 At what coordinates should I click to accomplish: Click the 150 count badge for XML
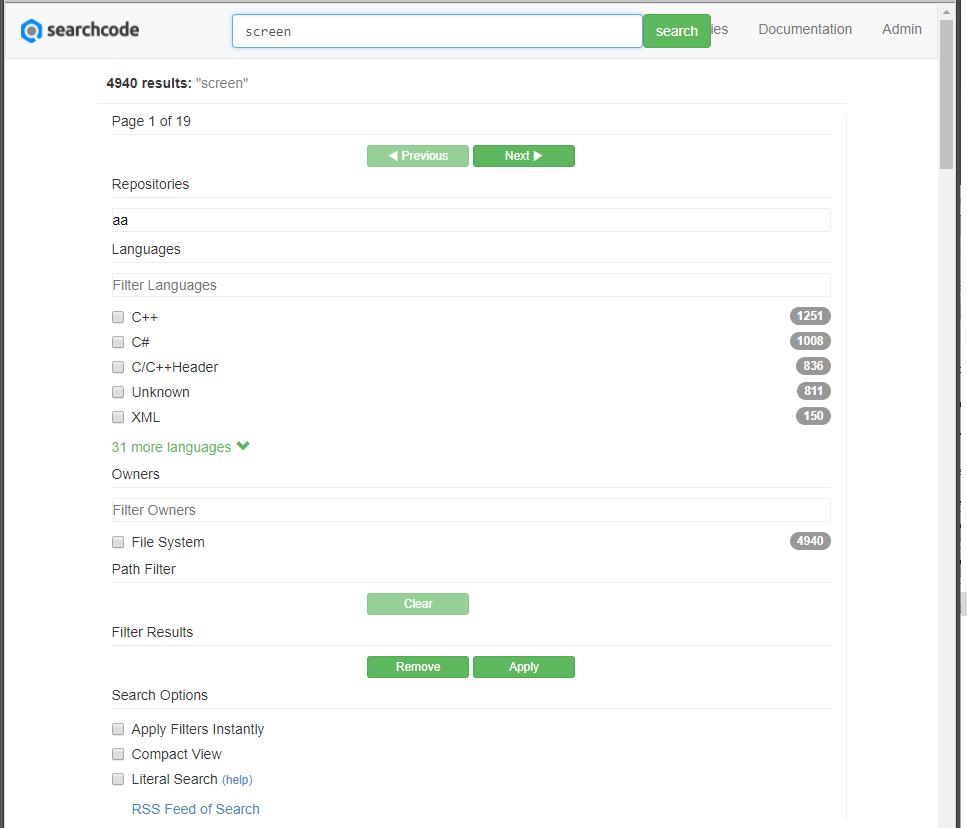point(813,416)
